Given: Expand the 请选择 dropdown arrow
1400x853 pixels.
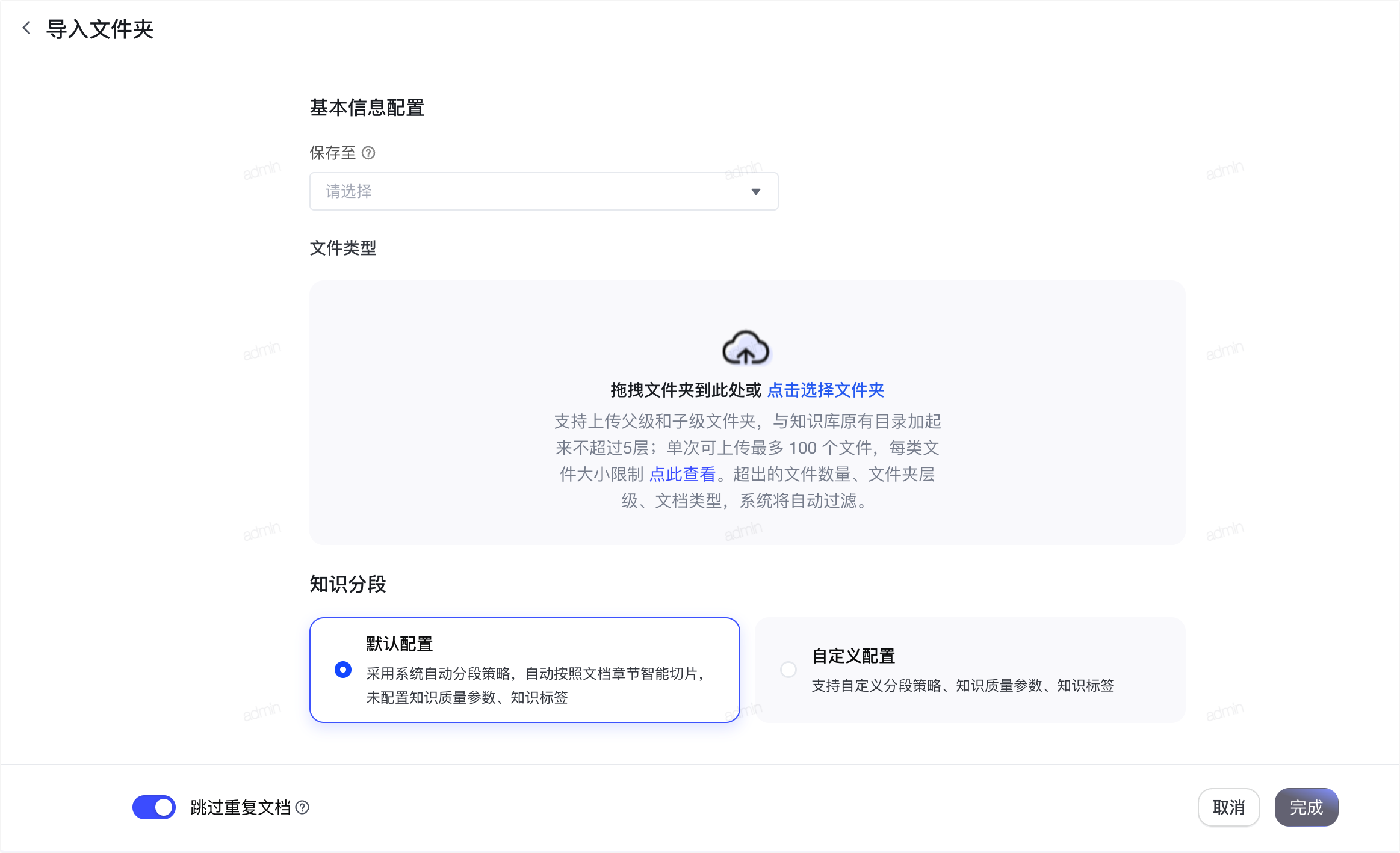Looking at the screenshot, I should [x=756, y=191].
